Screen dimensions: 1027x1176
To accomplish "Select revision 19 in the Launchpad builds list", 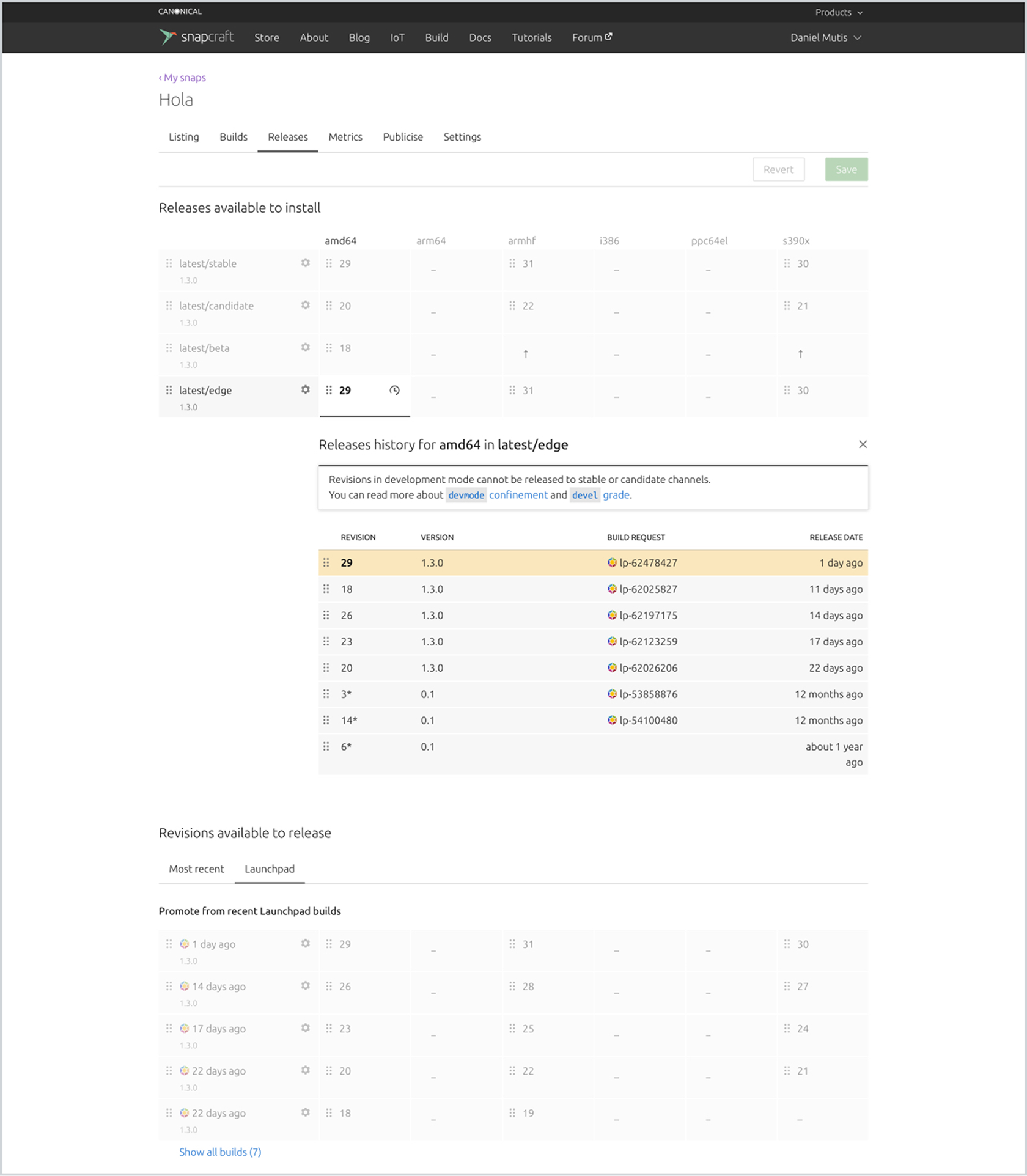I will point(548,1119).
